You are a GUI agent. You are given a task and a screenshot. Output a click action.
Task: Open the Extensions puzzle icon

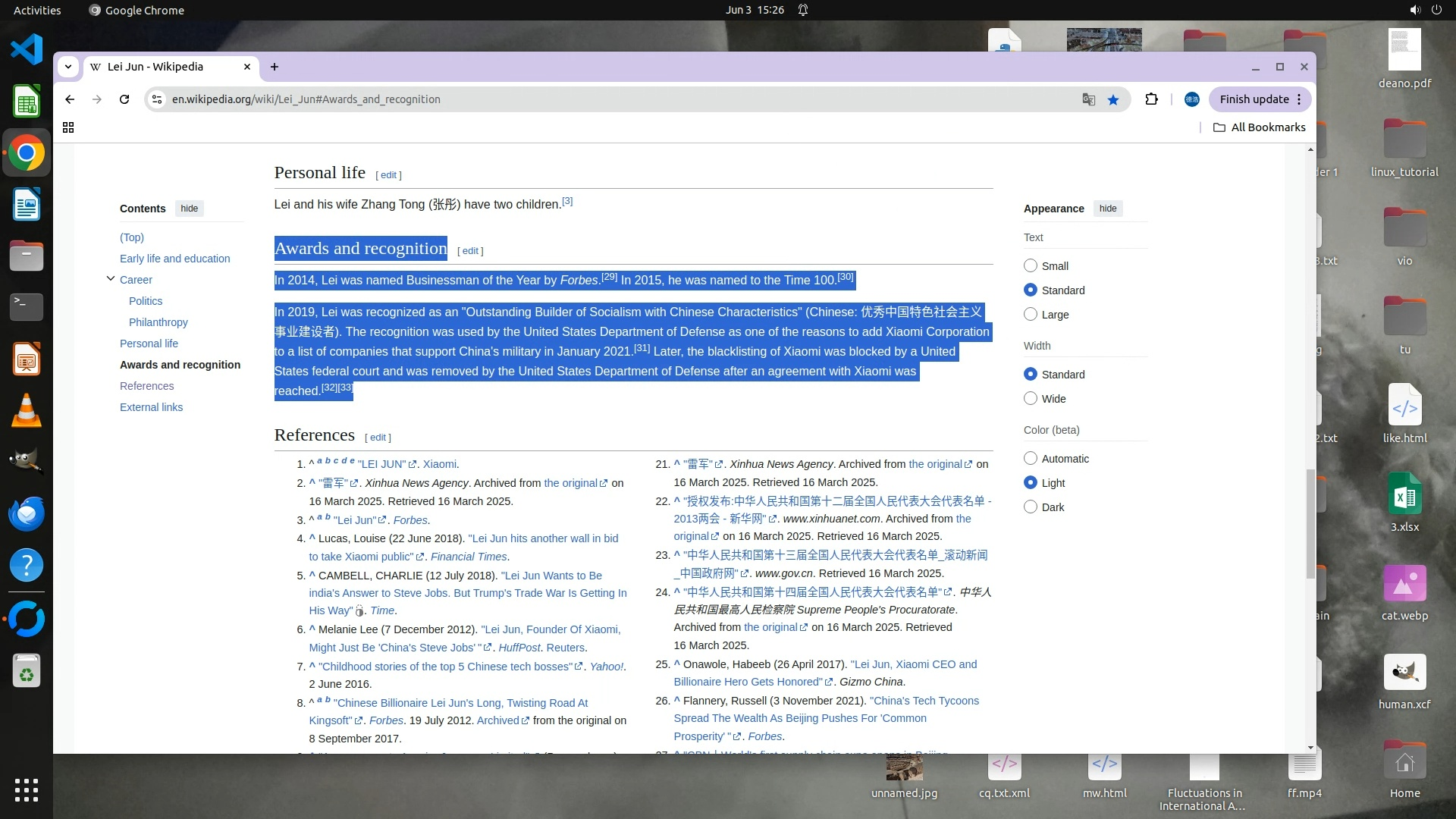tap(1151, 99)
